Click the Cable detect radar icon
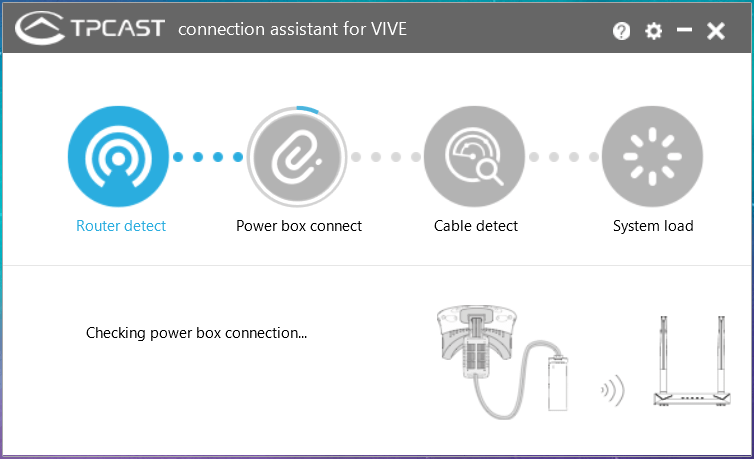Viewport: 754px width, 459px height. [x=474, y=157]
